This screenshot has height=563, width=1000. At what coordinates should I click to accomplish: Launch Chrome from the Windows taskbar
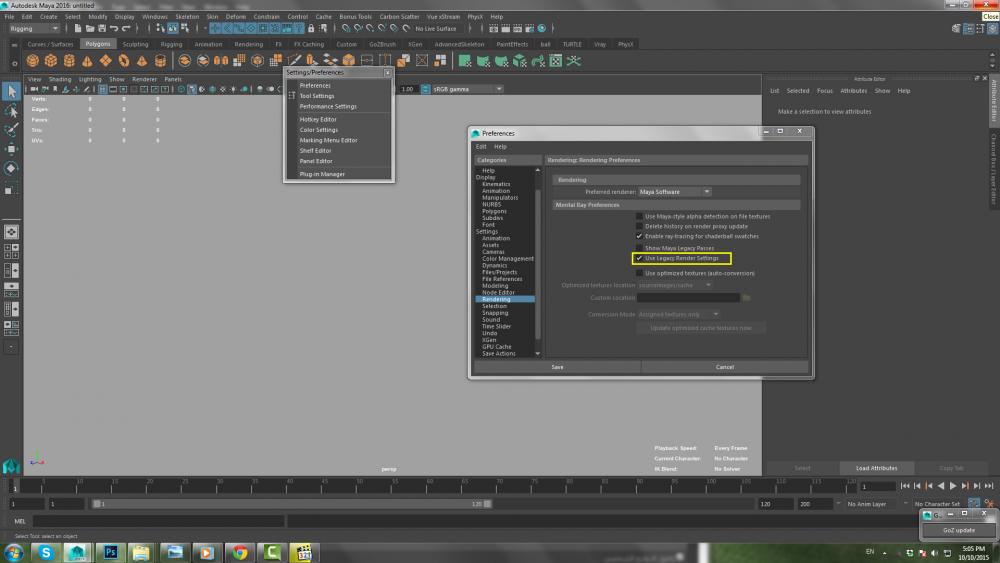[239, 551]
